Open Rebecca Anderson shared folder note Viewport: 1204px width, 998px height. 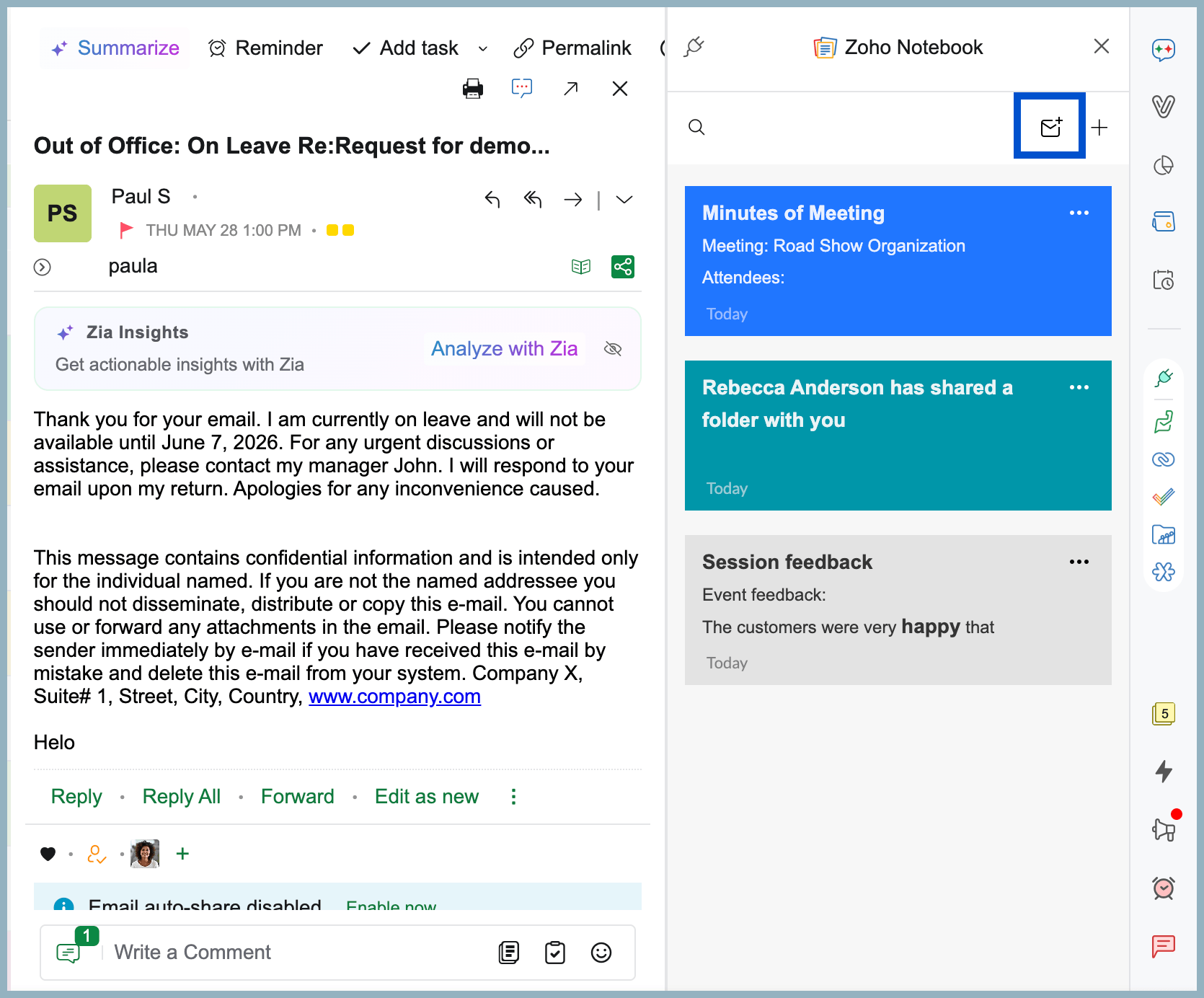coord(898,436)
